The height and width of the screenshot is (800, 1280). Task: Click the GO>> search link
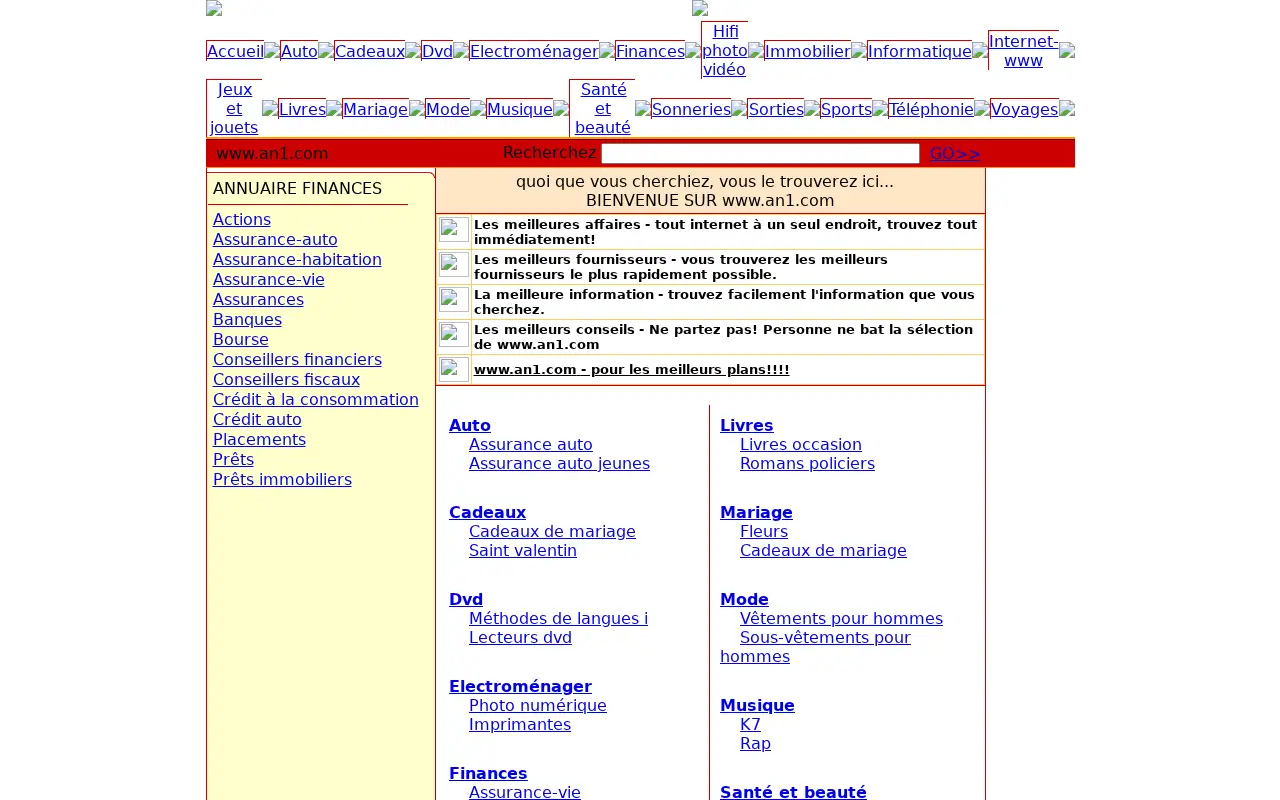[955, 153]
